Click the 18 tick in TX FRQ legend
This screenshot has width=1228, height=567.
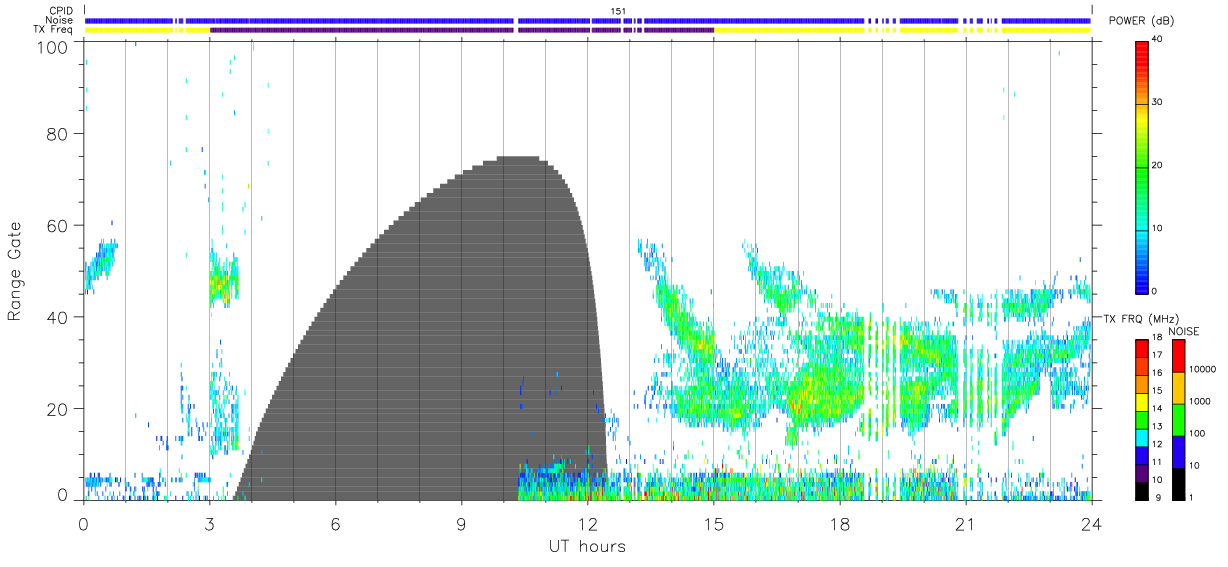coord(1156,338)
